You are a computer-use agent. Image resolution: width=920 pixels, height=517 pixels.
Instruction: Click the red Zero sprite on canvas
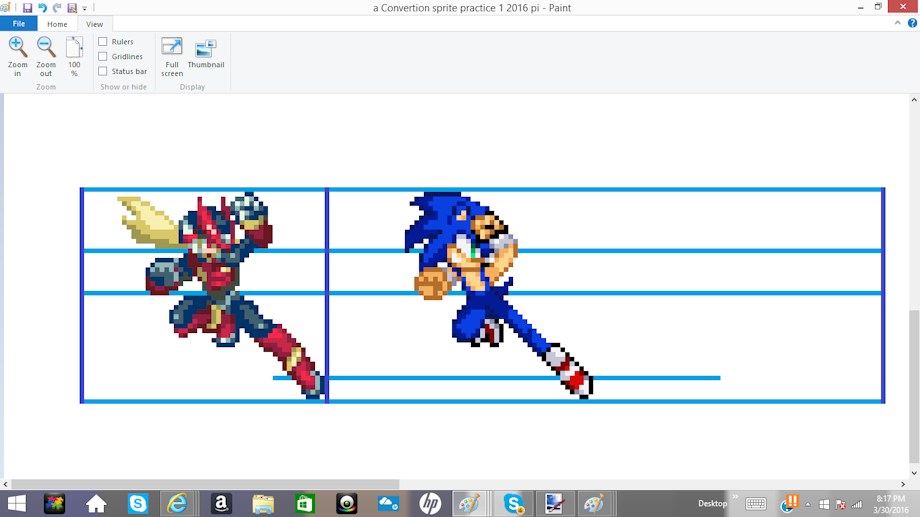click(x=221, y=293)
